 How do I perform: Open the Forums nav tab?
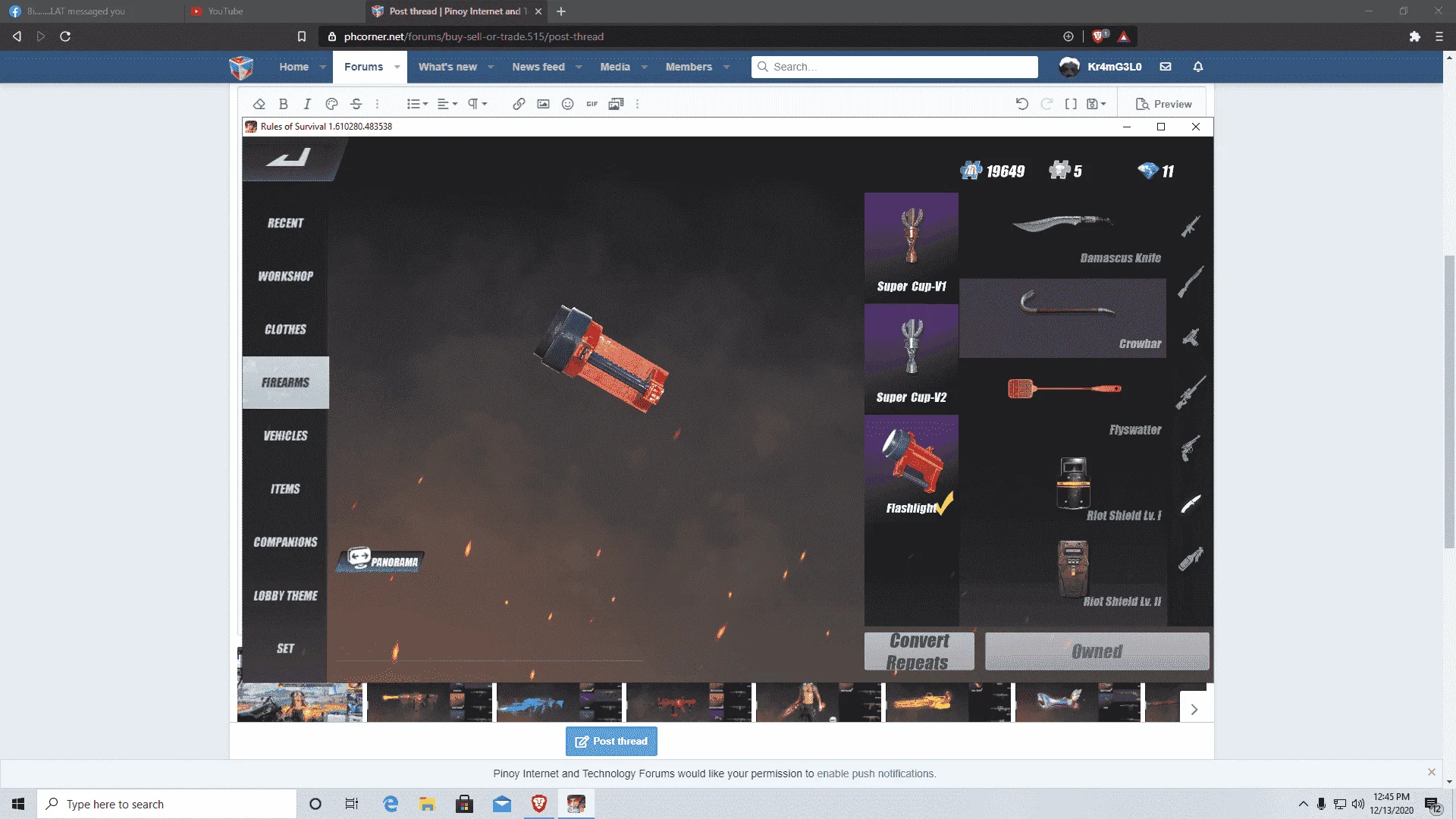point(363,67)
